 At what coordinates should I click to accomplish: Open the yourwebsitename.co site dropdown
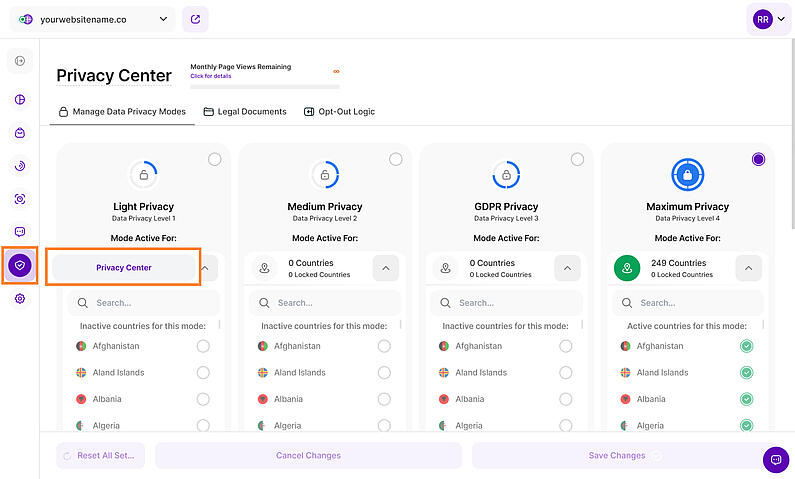click(x=93, y=19)
